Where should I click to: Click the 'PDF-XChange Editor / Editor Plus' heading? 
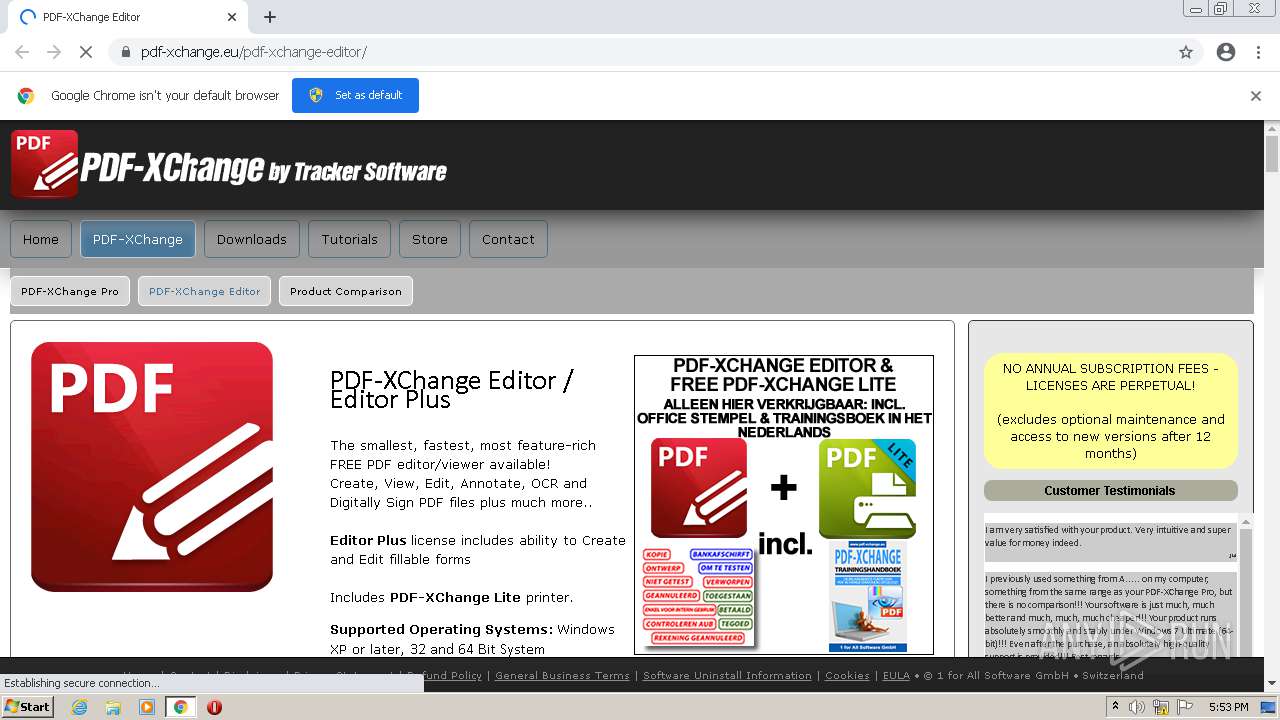452,390
